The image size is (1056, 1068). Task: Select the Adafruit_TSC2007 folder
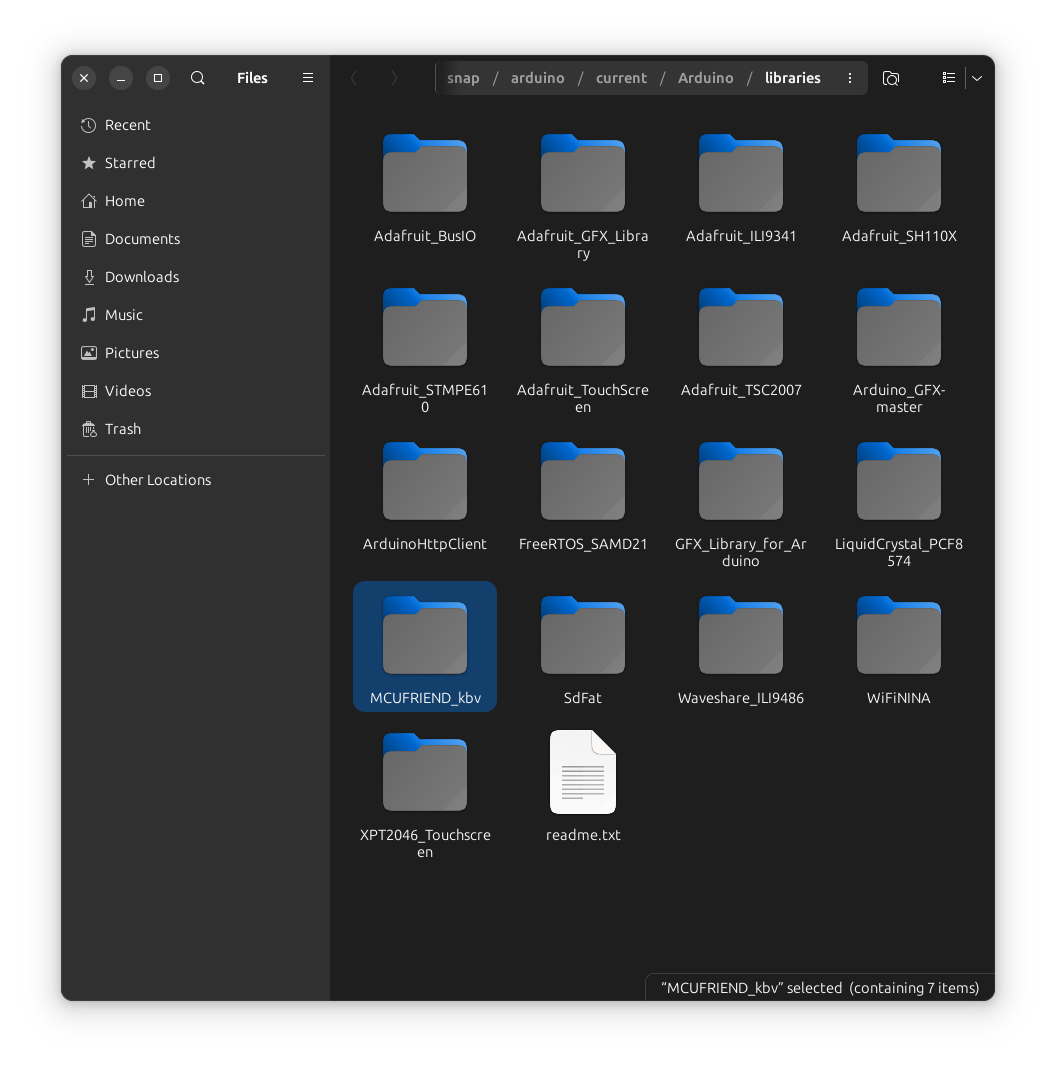(x=741, y=343)
